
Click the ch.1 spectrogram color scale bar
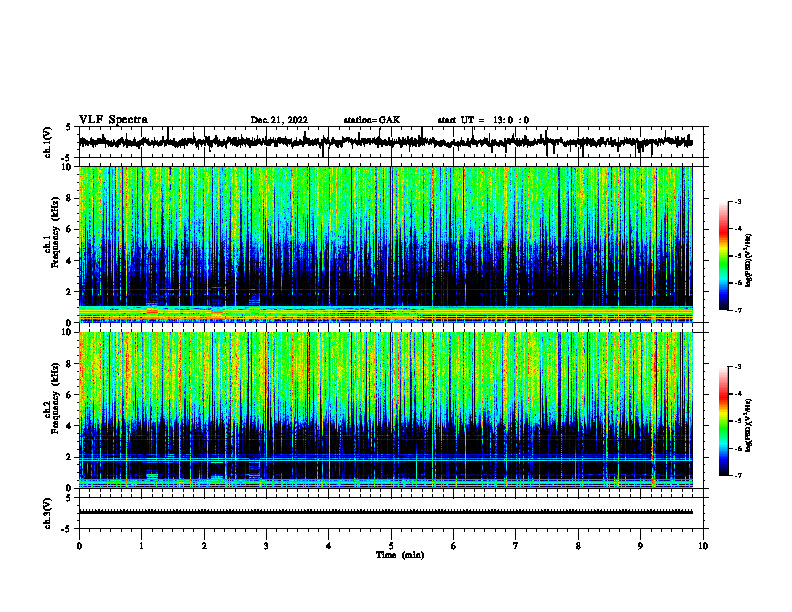pyautogui.click(x=724, y=256)
